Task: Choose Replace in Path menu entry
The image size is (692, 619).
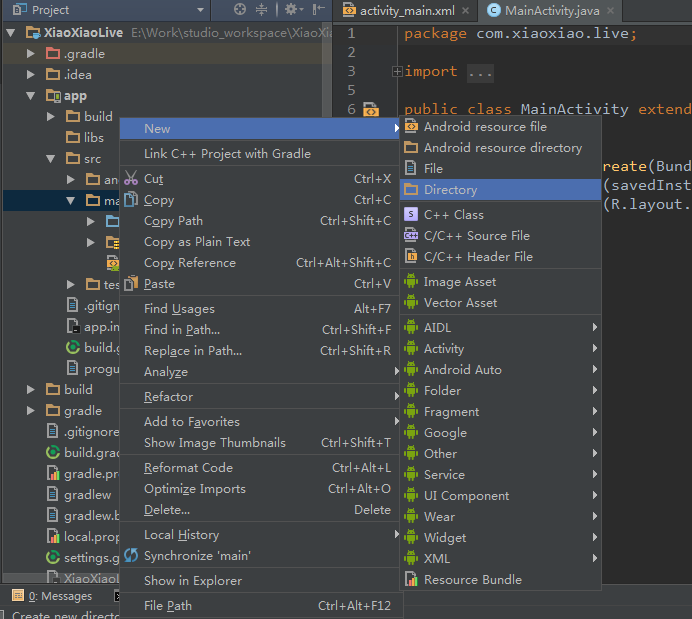Action: [x=260, y=351]
